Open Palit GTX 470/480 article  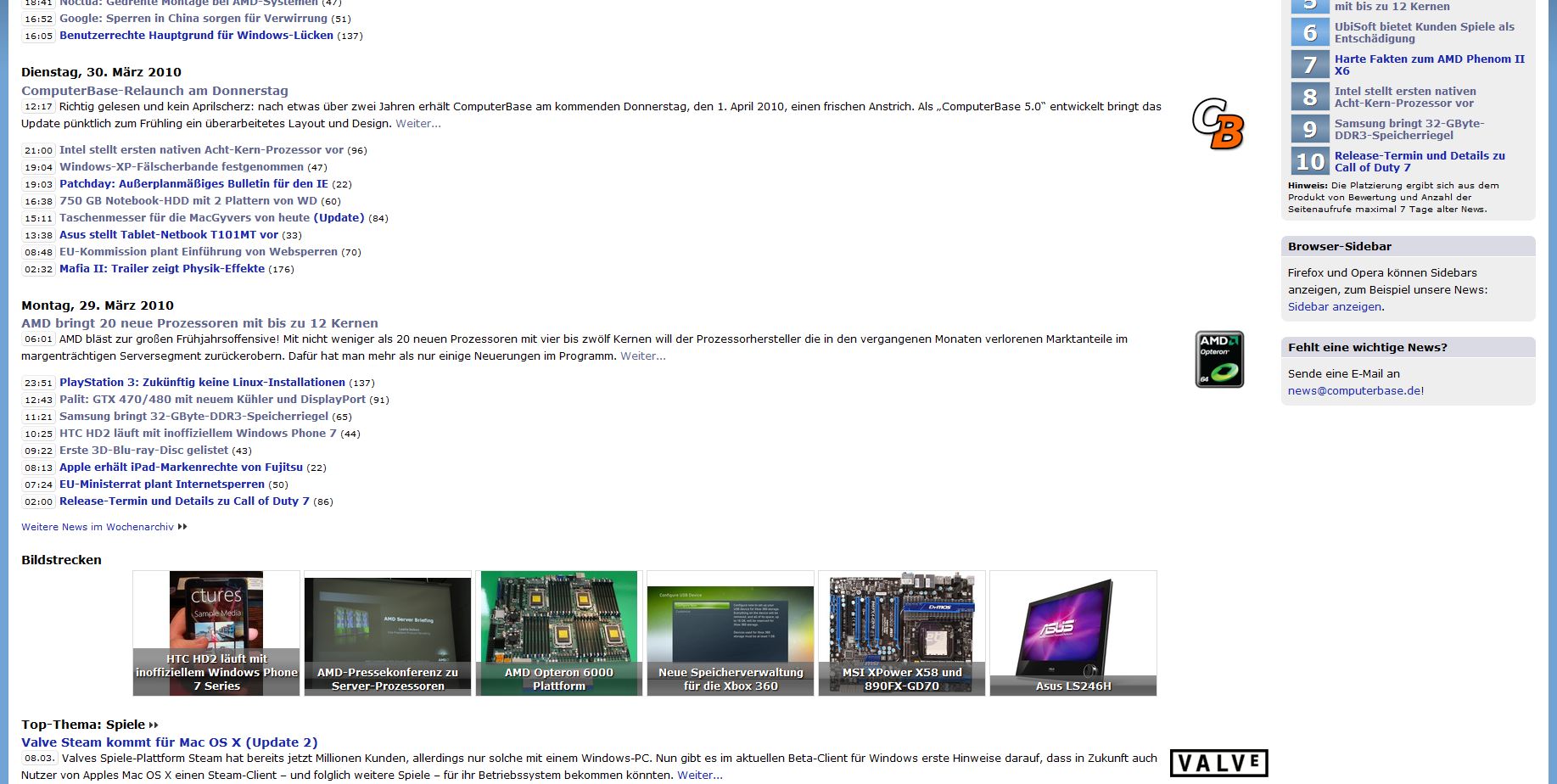pos(213,400)
